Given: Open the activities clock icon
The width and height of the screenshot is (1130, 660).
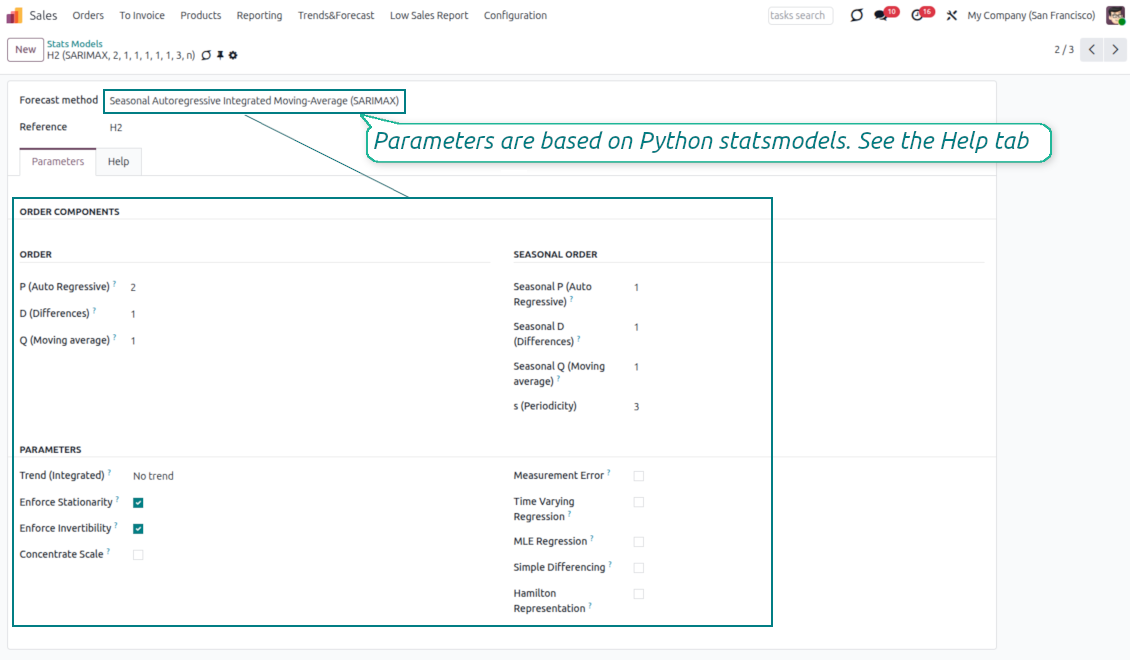Looking at the screenshot, I should click(916, 15).
